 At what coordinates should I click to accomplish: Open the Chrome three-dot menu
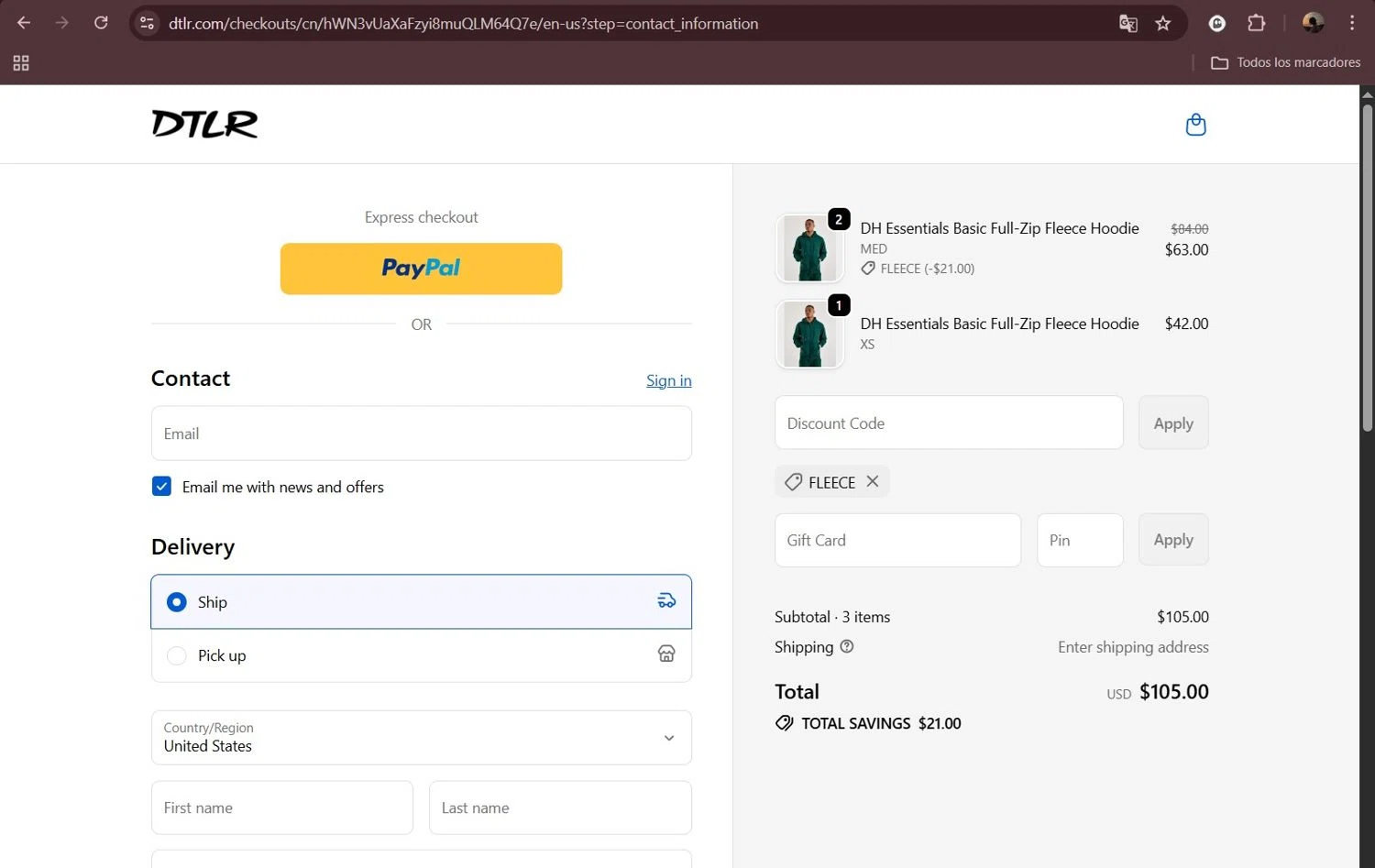pos(1352,23)
